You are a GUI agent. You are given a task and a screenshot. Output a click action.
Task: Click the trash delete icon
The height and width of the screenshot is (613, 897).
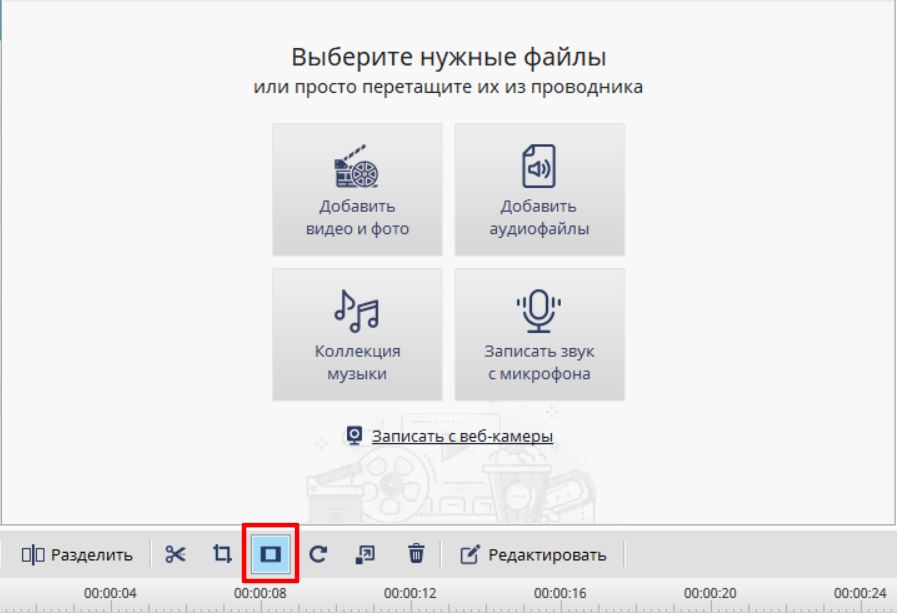(x=416, y=554)
